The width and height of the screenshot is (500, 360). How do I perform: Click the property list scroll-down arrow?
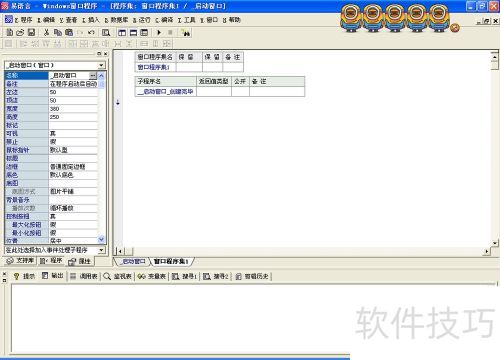[102, 239]
